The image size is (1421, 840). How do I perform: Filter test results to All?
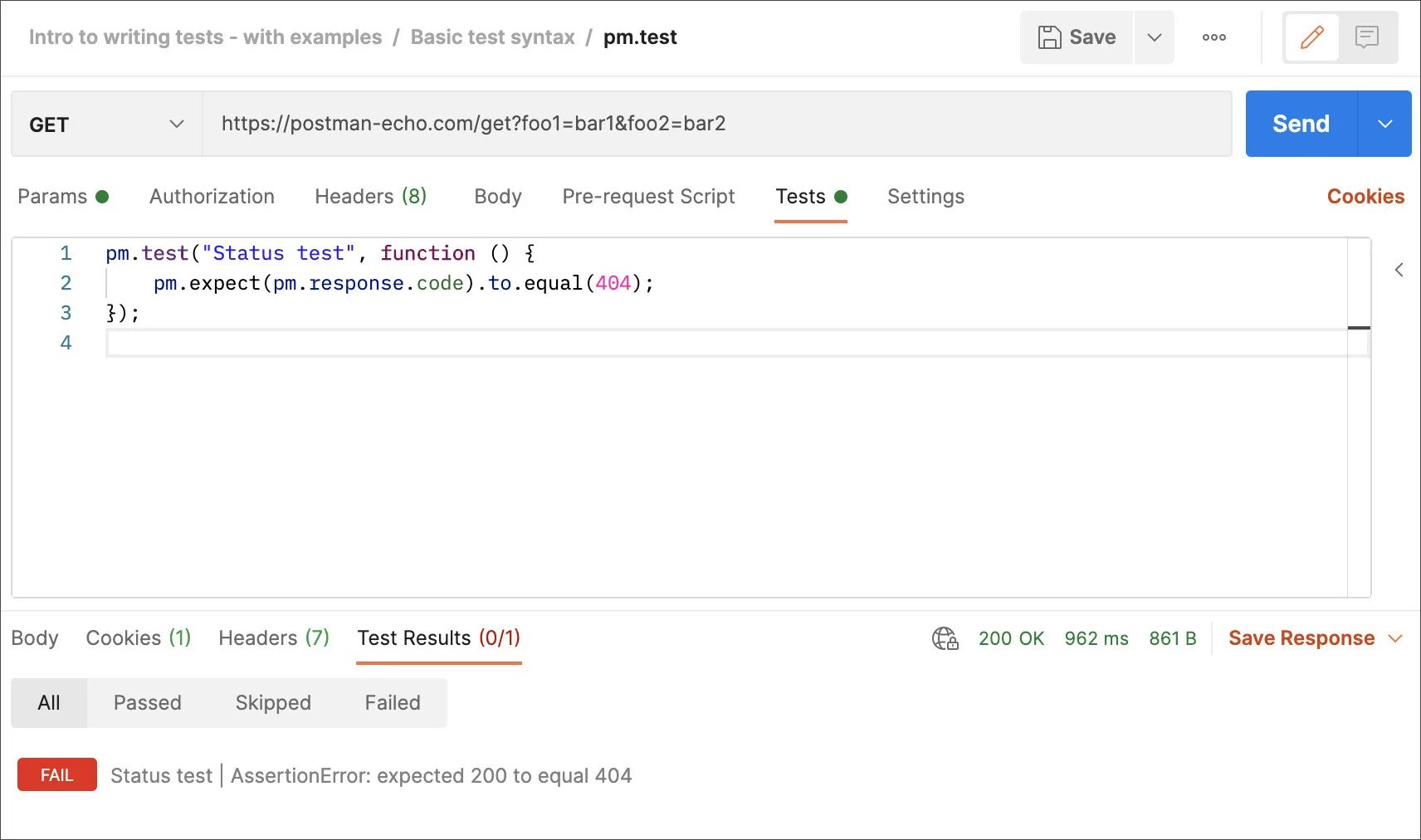pyautogui.click(x=49, y=703)
